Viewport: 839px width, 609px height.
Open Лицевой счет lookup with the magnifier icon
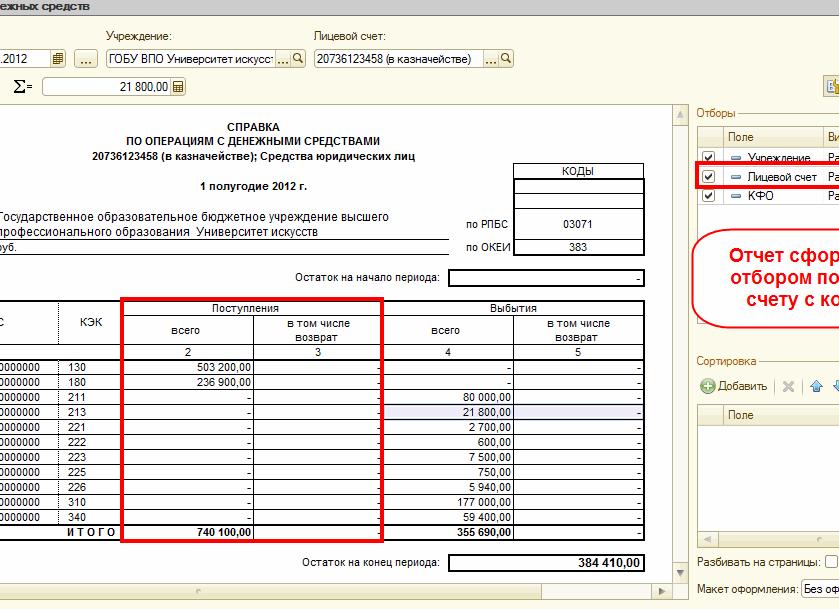pyautogui.click(x=506, y=58)
